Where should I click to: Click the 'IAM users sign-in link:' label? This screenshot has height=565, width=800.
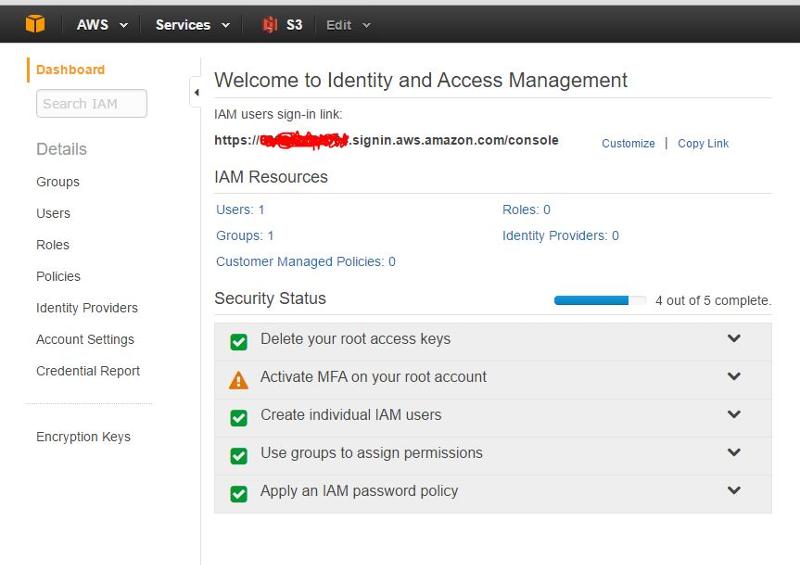[x=278, y=114]
